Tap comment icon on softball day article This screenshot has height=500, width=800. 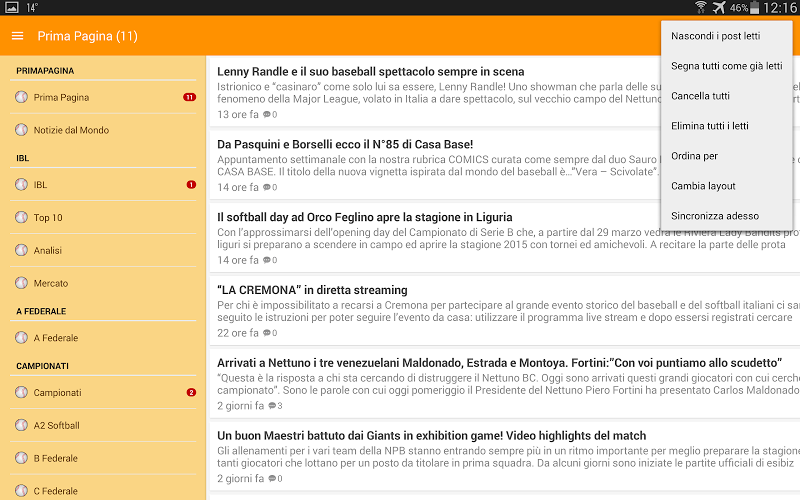(x=266, y=260)
